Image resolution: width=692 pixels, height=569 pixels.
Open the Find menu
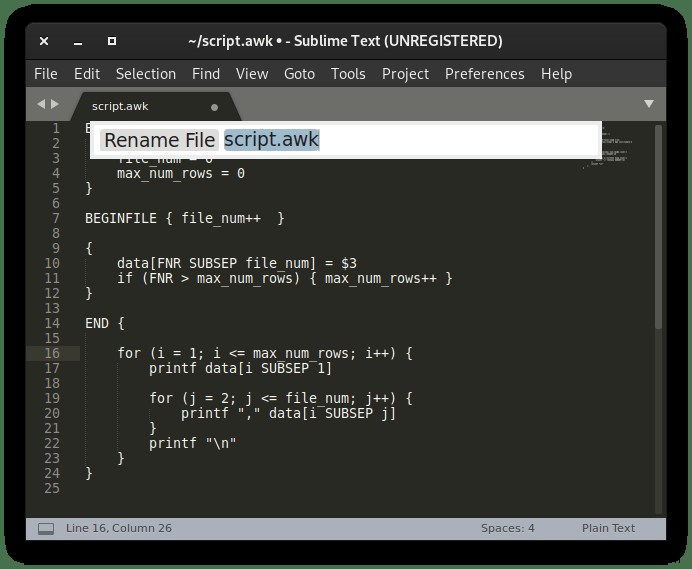(x=206, y=74)
